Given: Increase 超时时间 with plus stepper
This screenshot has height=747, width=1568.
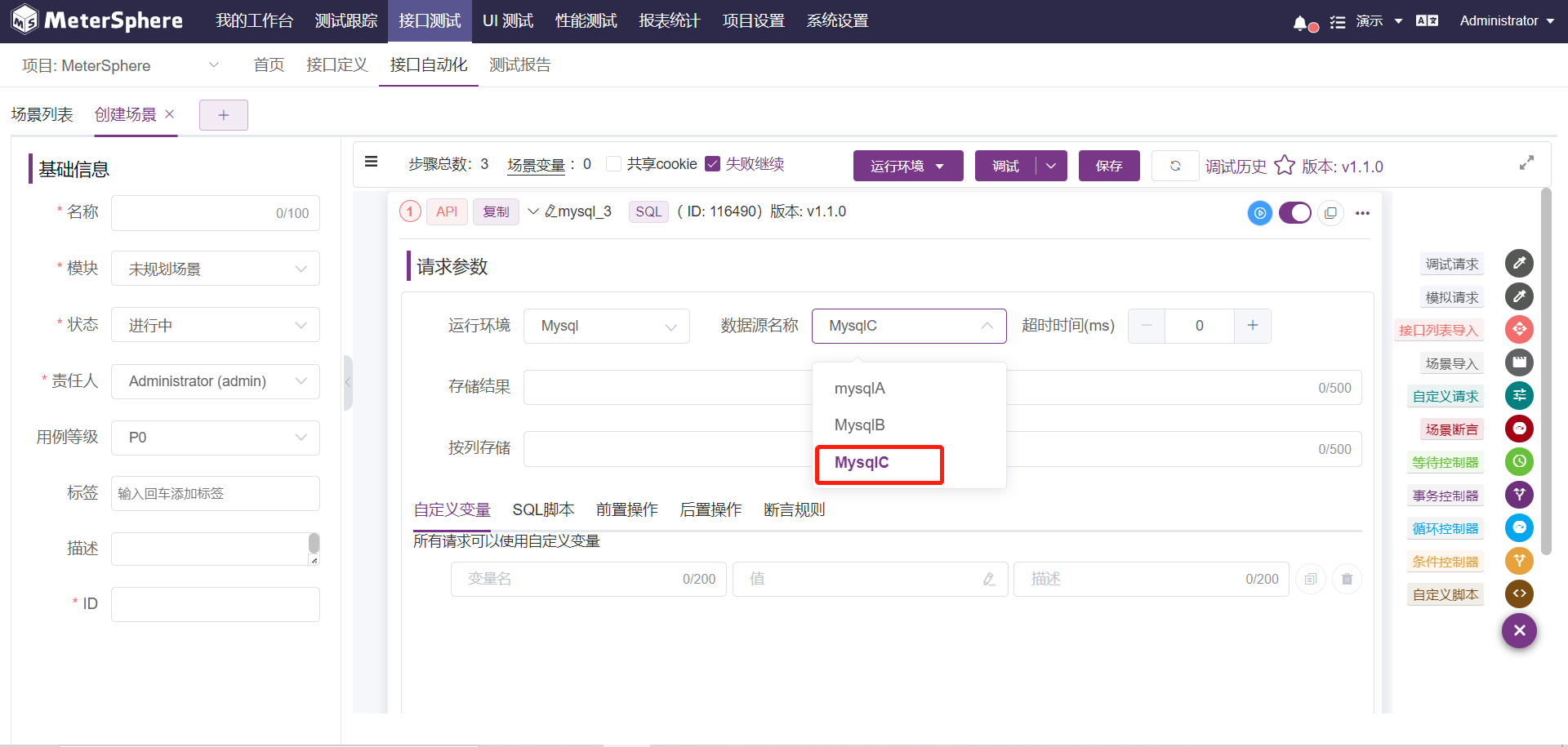Looking at the screenshot, I should pos(1253,326).
